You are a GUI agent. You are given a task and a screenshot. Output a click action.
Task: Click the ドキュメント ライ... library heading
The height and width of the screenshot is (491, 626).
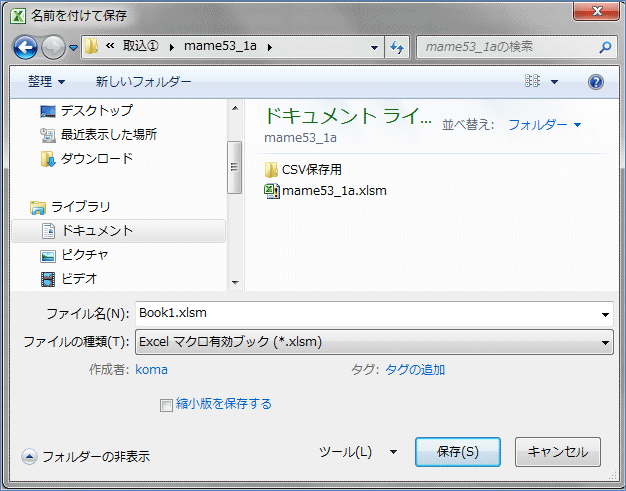pos(348,117)
